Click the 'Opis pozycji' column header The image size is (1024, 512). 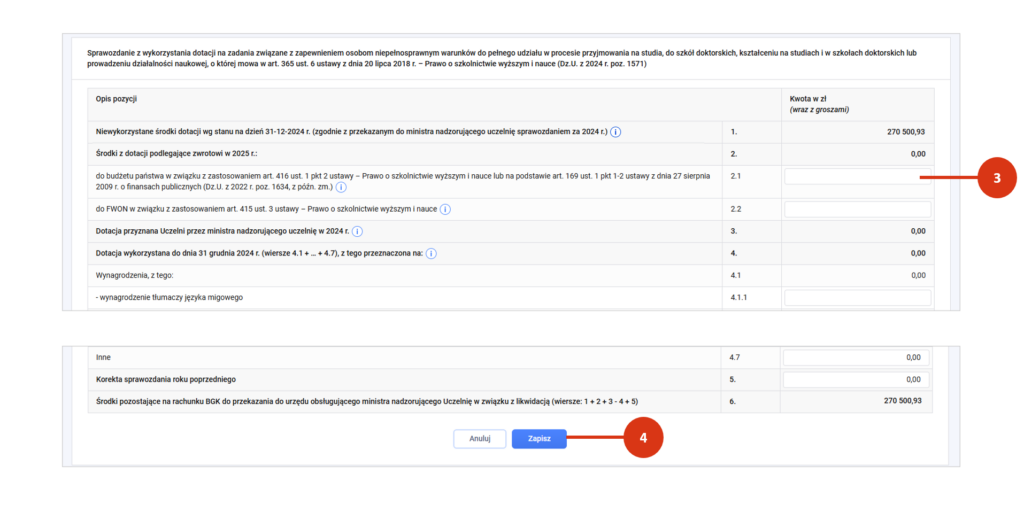[x=116, y=99]
